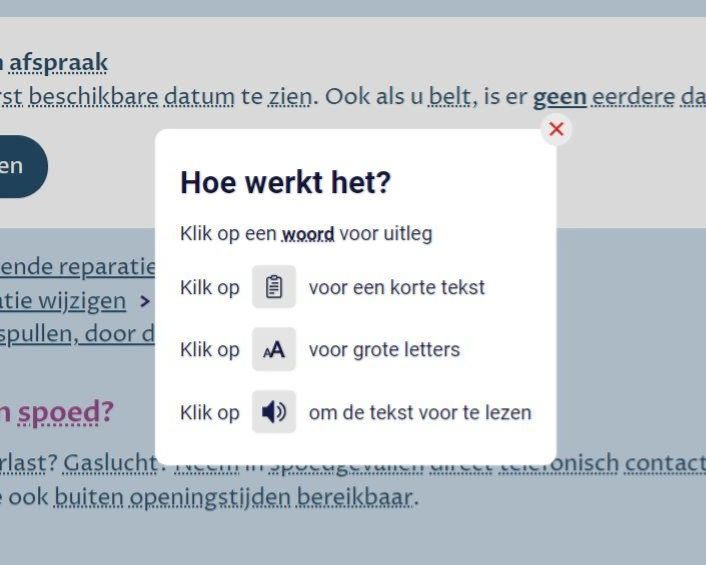Click the underlined word 'datum'
Viewport: 706px width, 565px height.
(x=199, y=98)
